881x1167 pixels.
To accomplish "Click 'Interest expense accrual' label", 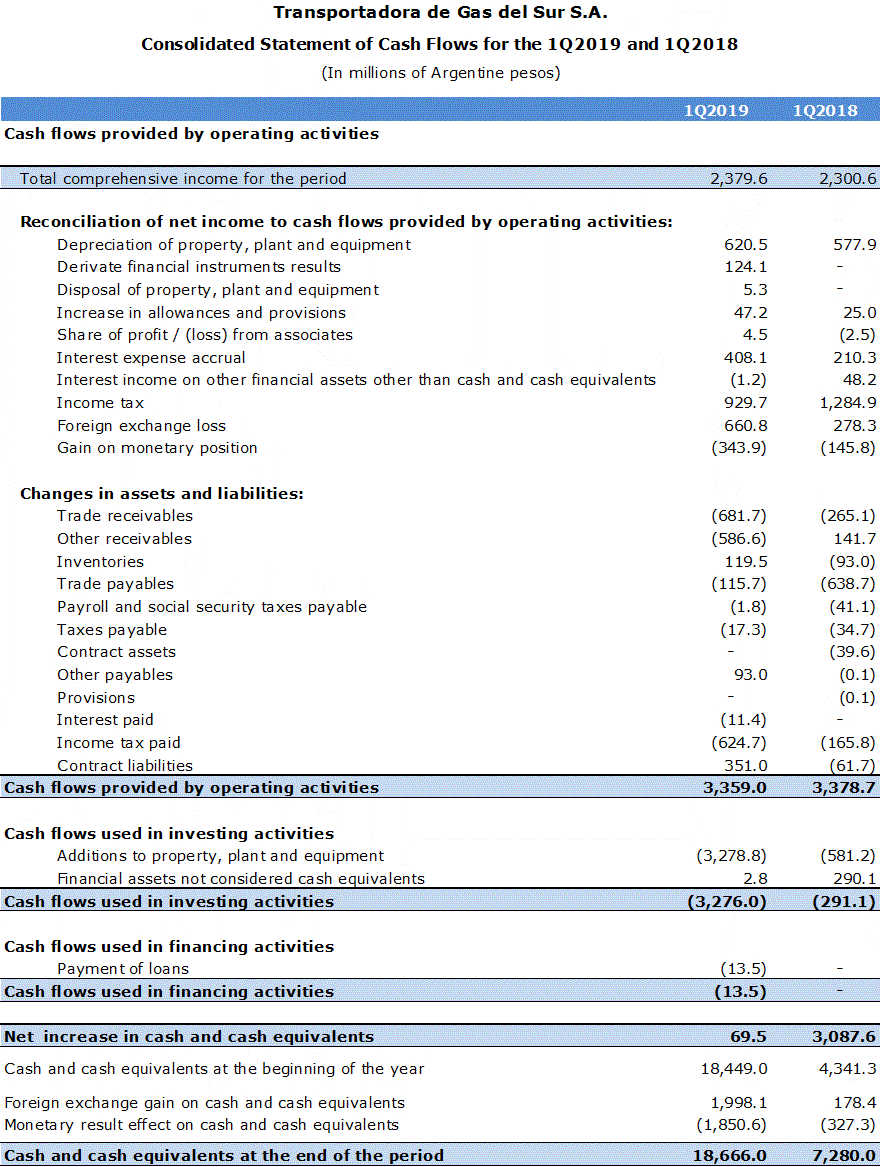I will pyautogui.click(x=151, y=358).
